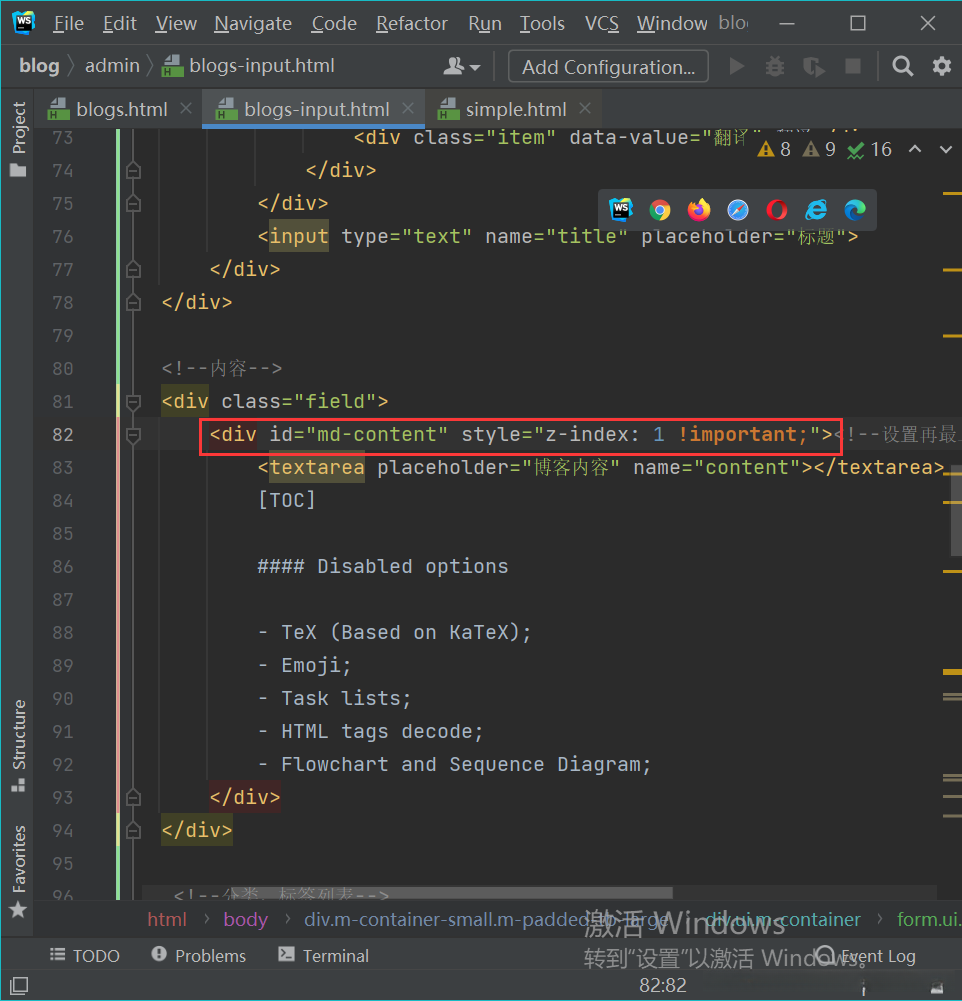Image resolution: width=962 pixels, height=1001 pixels.
Task: Click the Debug bug icon in toolbar
Action: coord(775,67)
